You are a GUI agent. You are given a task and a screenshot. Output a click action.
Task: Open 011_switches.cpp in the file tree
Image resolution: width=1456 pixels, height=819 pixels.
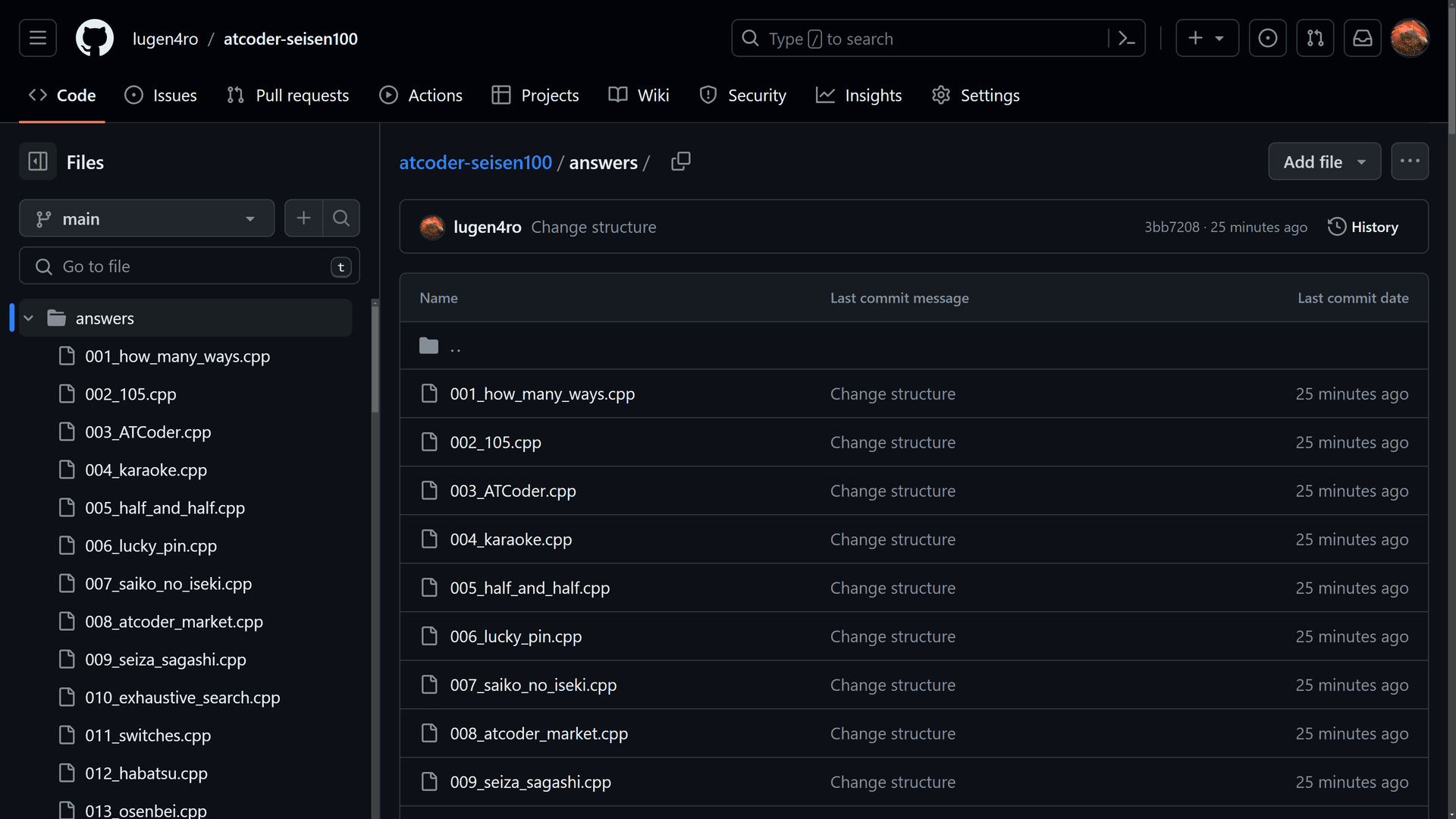[148, 736]
